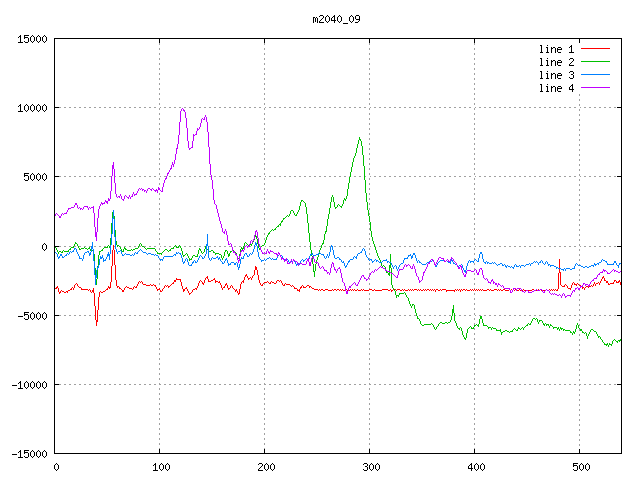Click the red line's lowest dip near x=40
640x480 pixels.
96,324
